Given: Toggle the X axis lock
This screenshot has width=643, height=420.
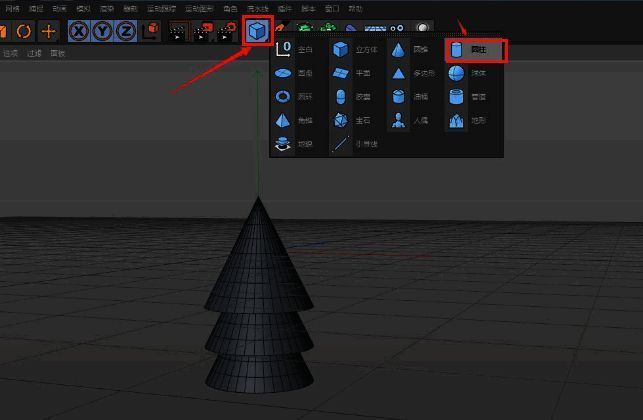Looking at the screenshot, I should point(78,31).
